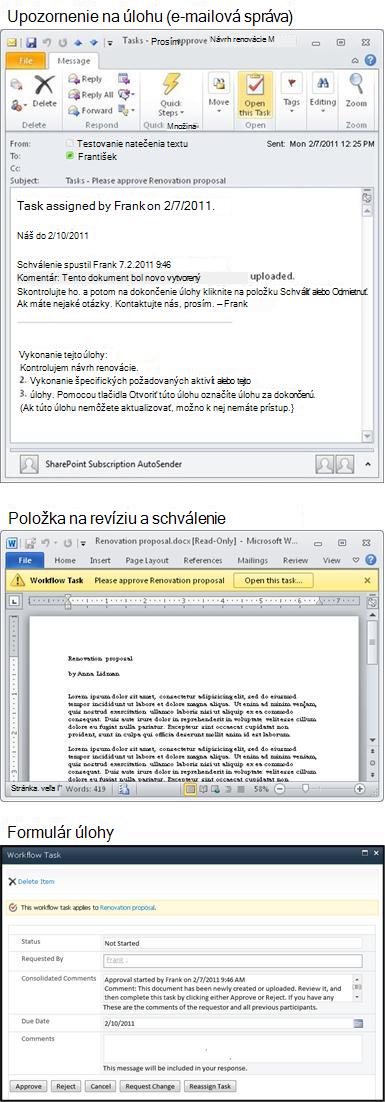Screen dimensions: 385x1102
Task: Delete the message with the X Delete button
Action: point(44,91)
